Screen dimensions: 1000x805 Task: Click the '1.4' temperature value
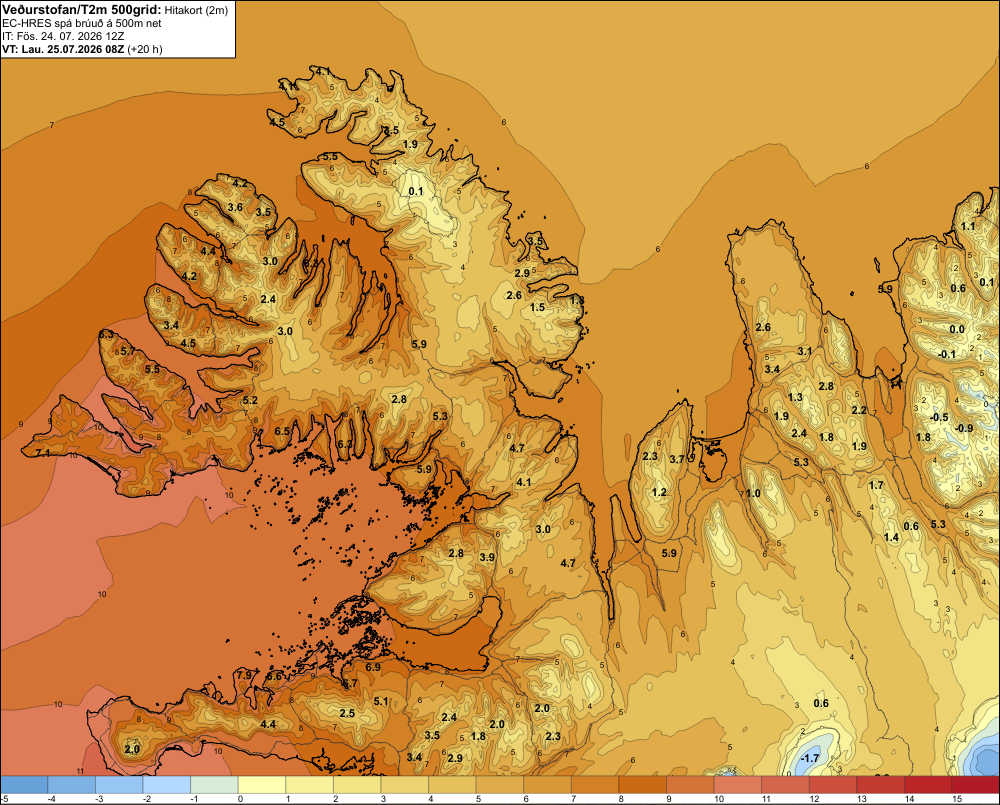tap(891, 537)
